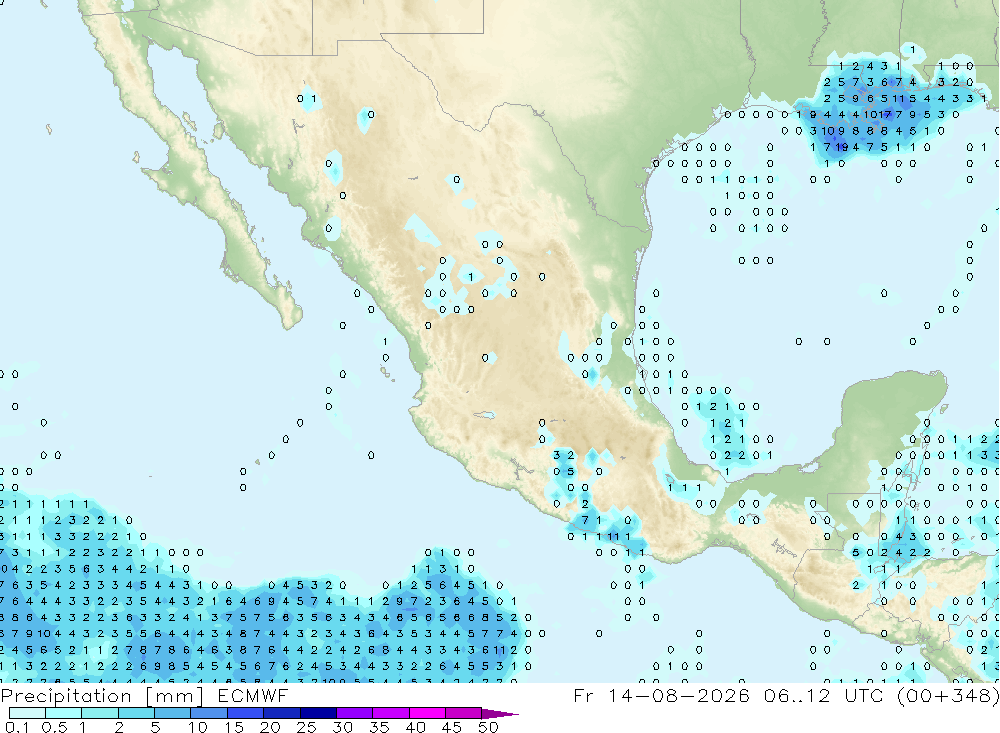
Task: Click the '[mm]' unit label
Action: (175, 696)
